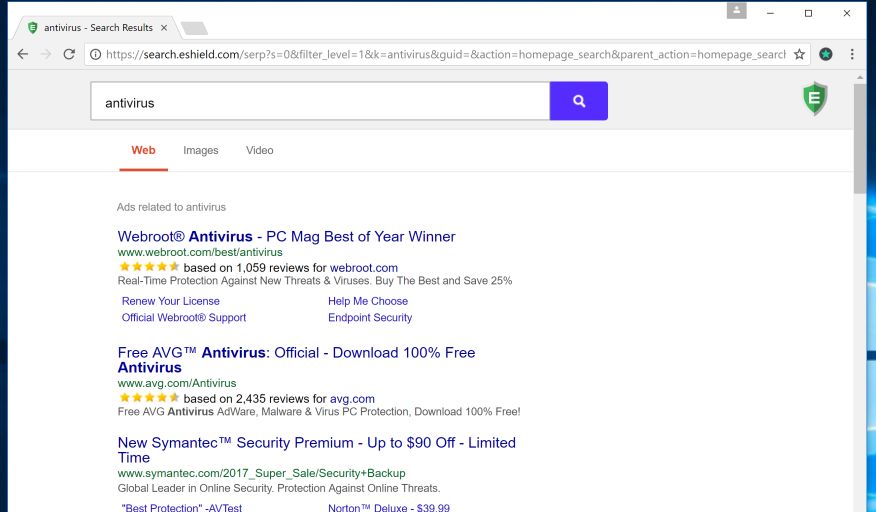The height and width of the screenshot is (512, 876).
Task: Select the antivirus - Search Results tab
Action: click(97, 27)
